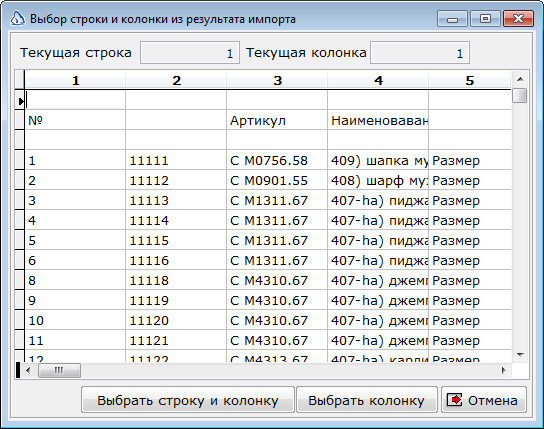Click the Выбрать строку и колонку button

click(188, 400)
